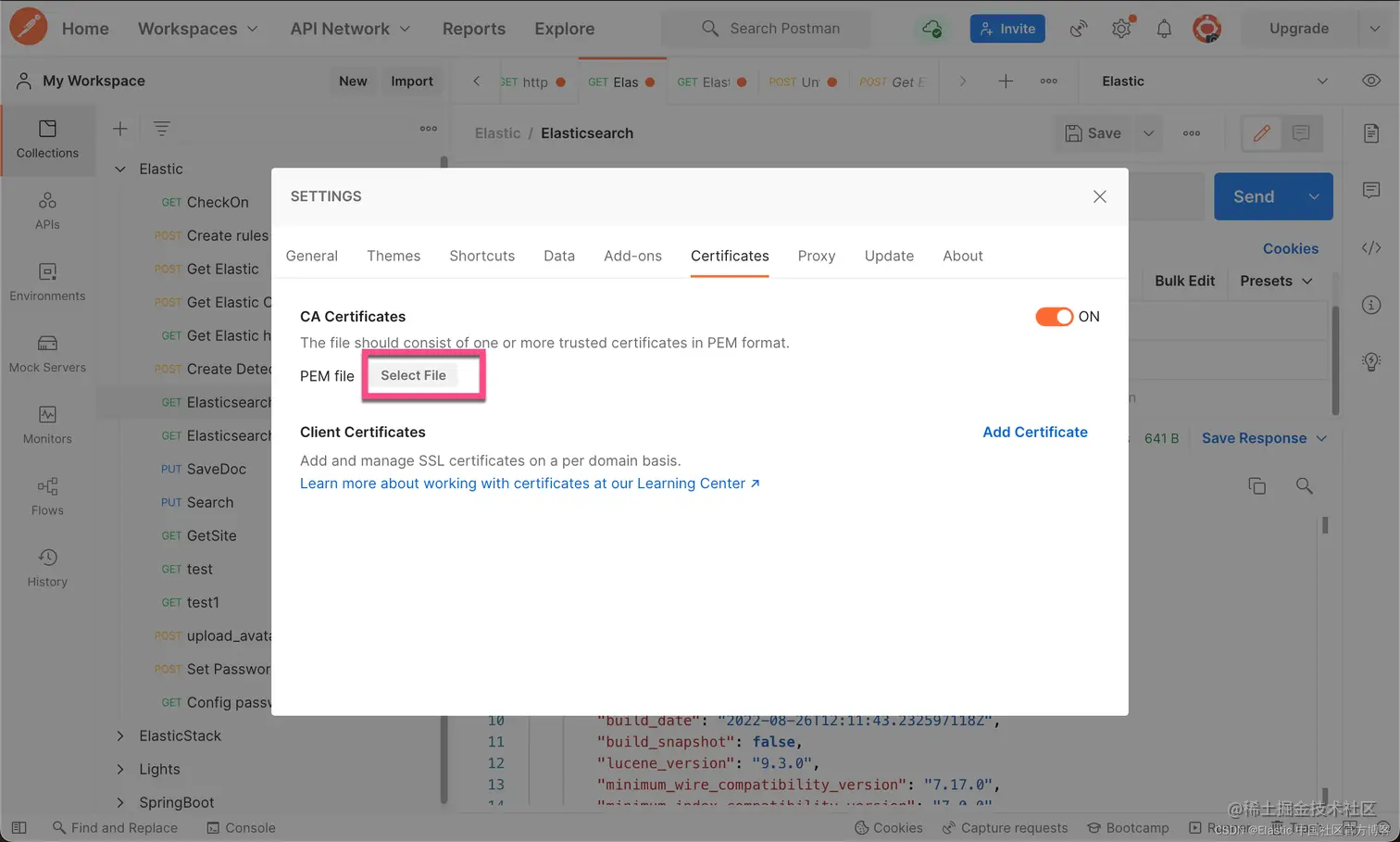Click the environment quick look eye icon
Image resolution: width=1400 pixels, height=842 pixels.
point(1371,81)
